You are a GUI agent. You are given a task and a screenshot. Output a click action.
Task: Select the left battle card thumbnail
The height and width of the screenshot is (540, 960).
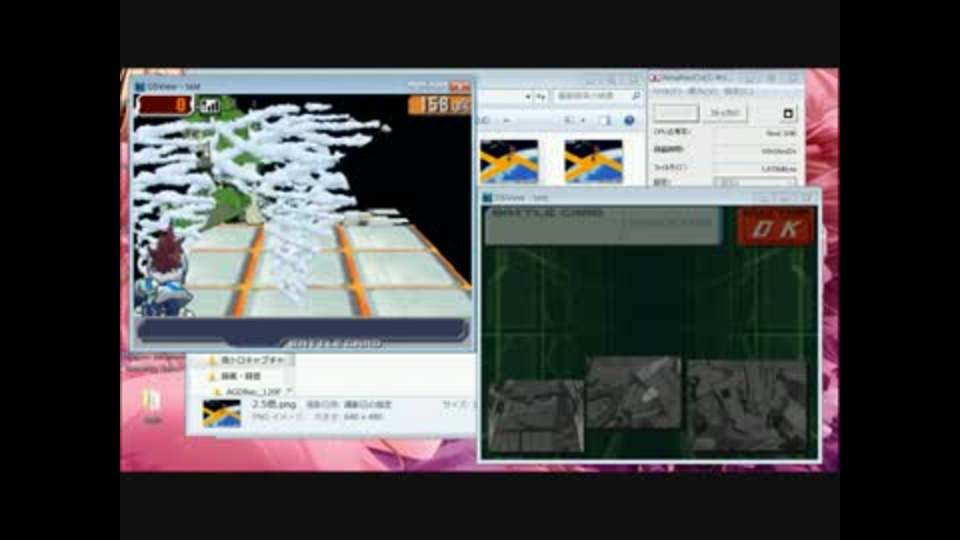tap(536, 416)
